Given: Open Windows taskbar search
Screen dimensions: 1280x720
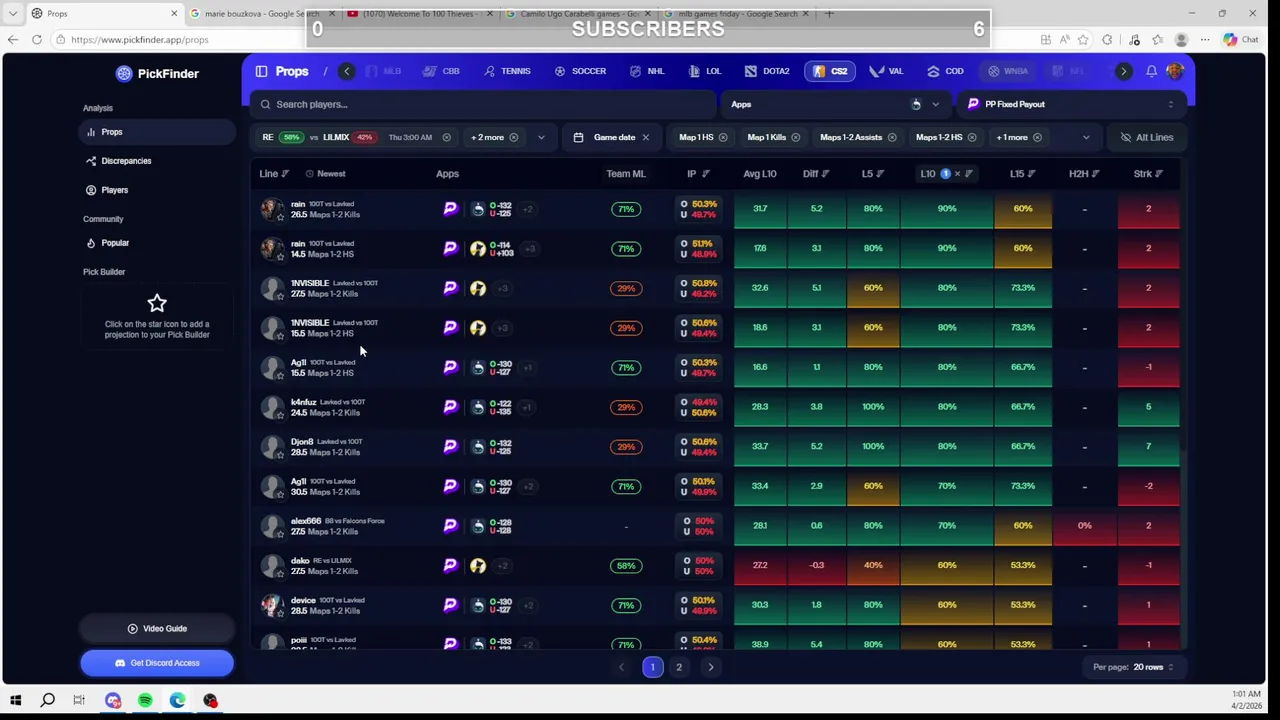Looking at the screenshot, I should tap(47, 701).
